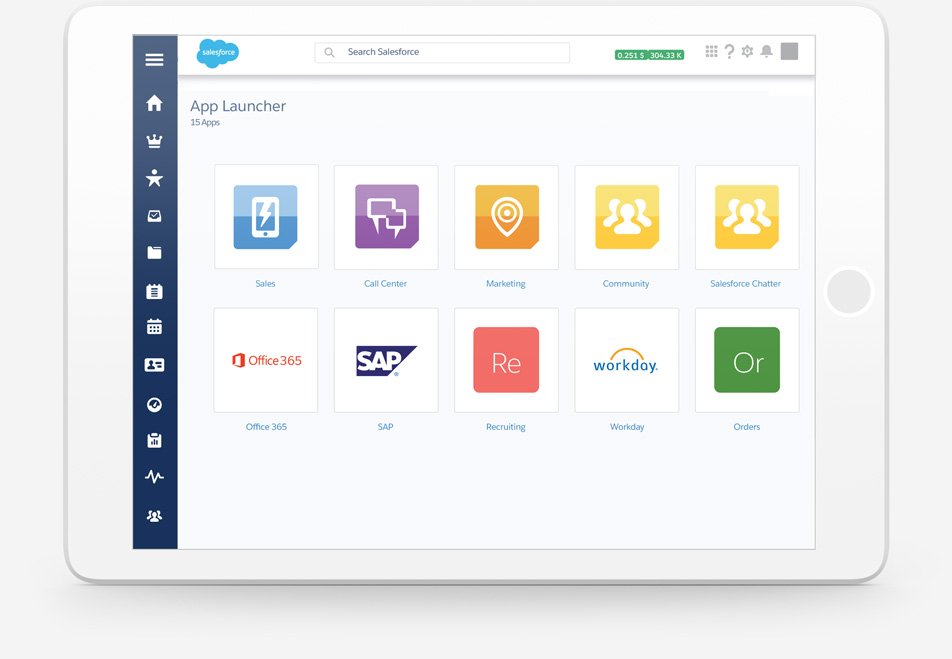Open the user avatar square in the header

pyautogui.click(x=789, y=52)
